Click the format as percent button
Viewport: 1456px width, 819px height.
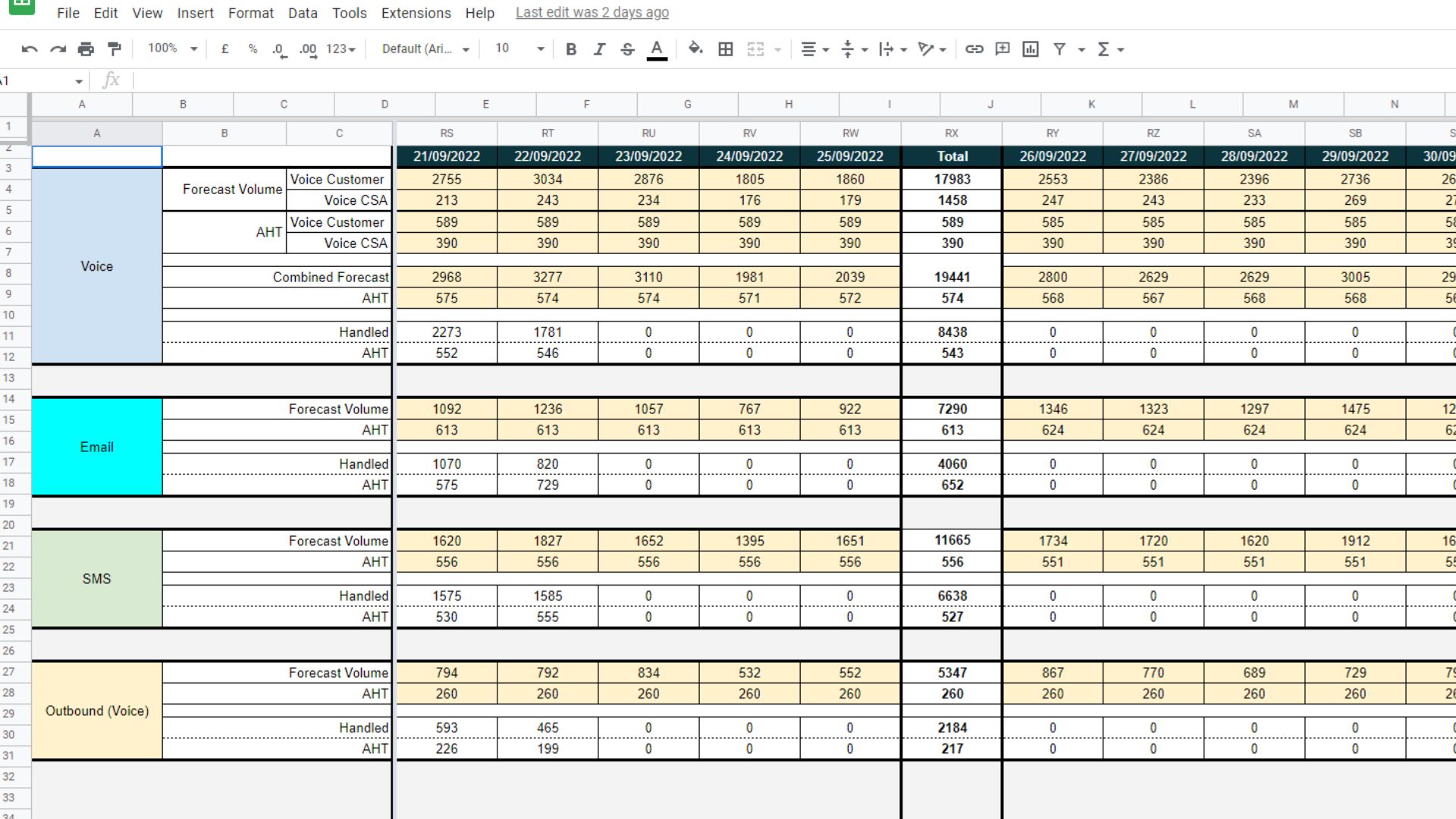[253, 49]
